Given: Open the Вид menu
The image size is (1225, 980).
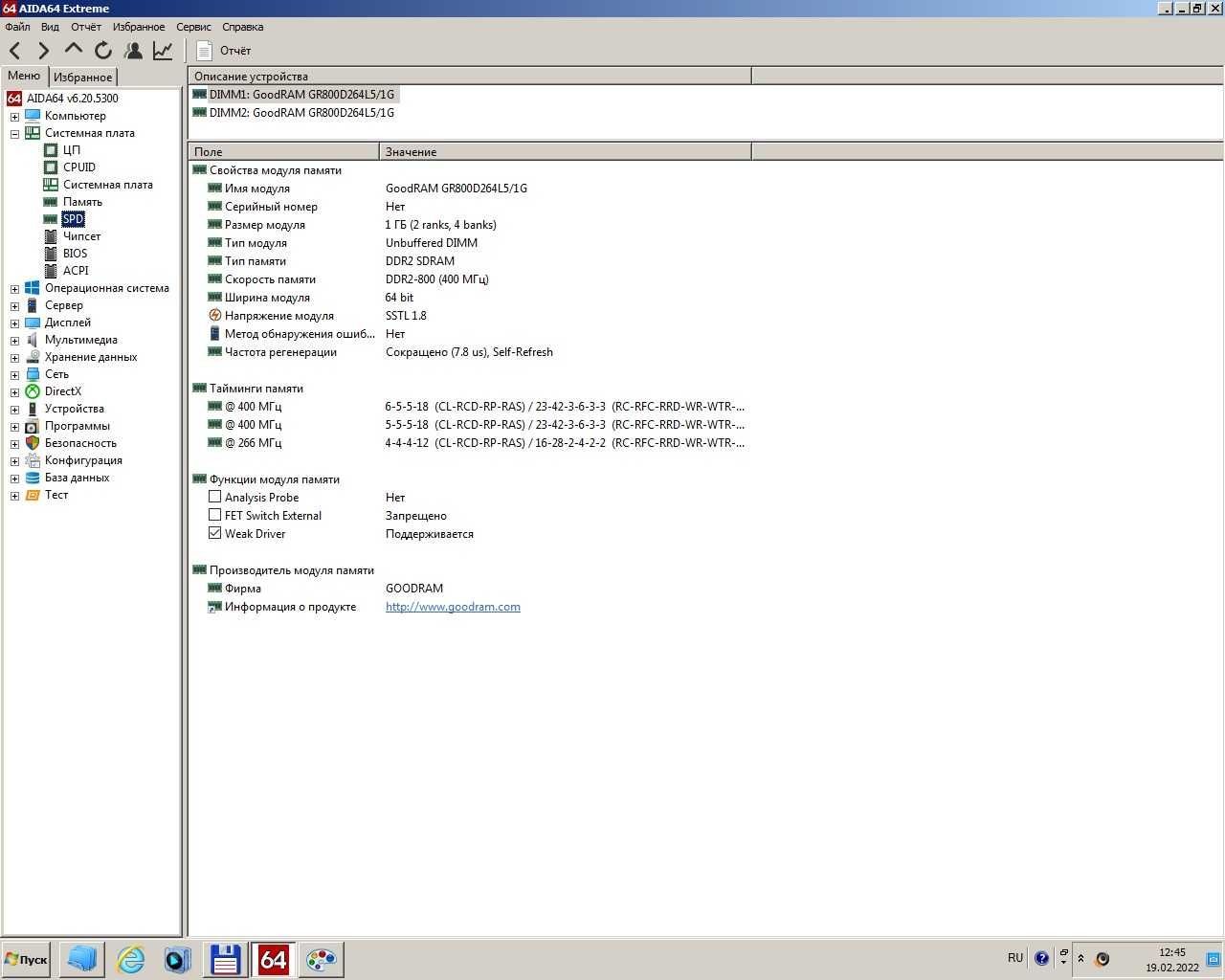Looking at the screenshot, I should coord(50,27).
